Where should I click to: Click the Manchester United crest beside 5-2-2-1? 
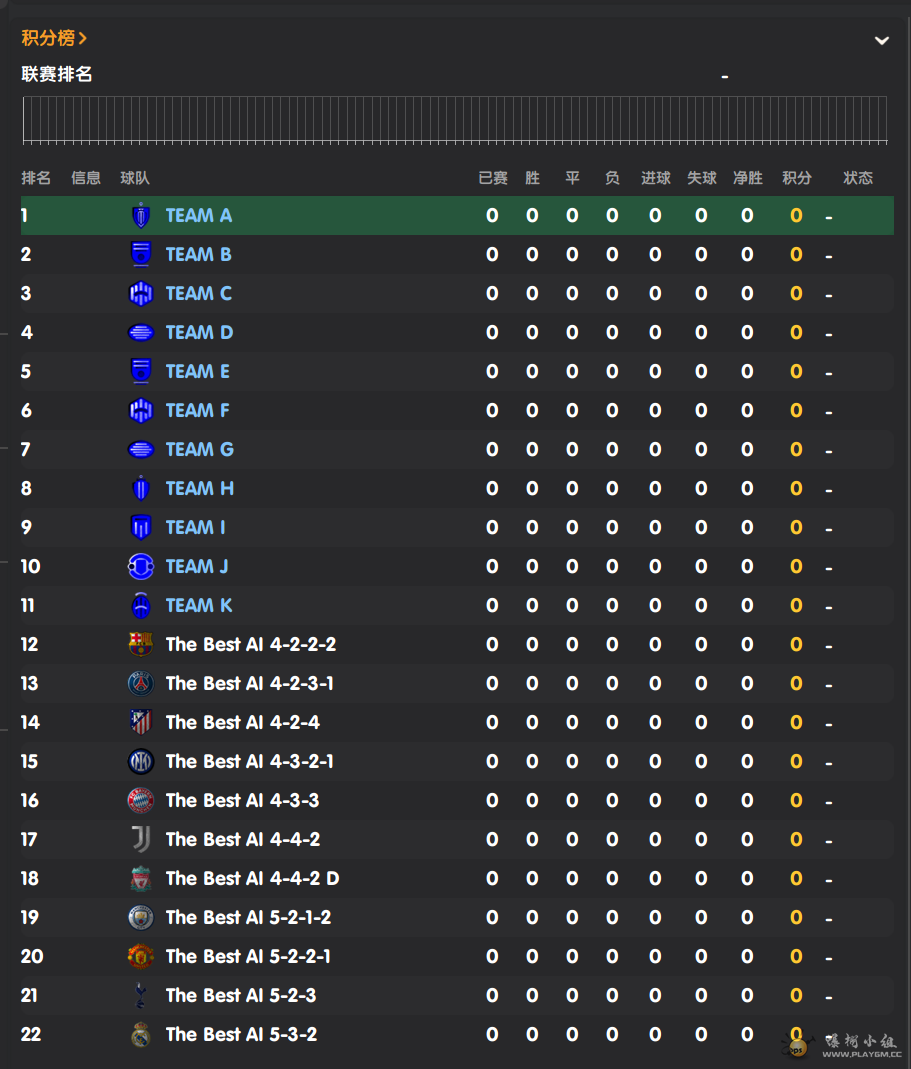pyautogui.click(x=141, y=956)
